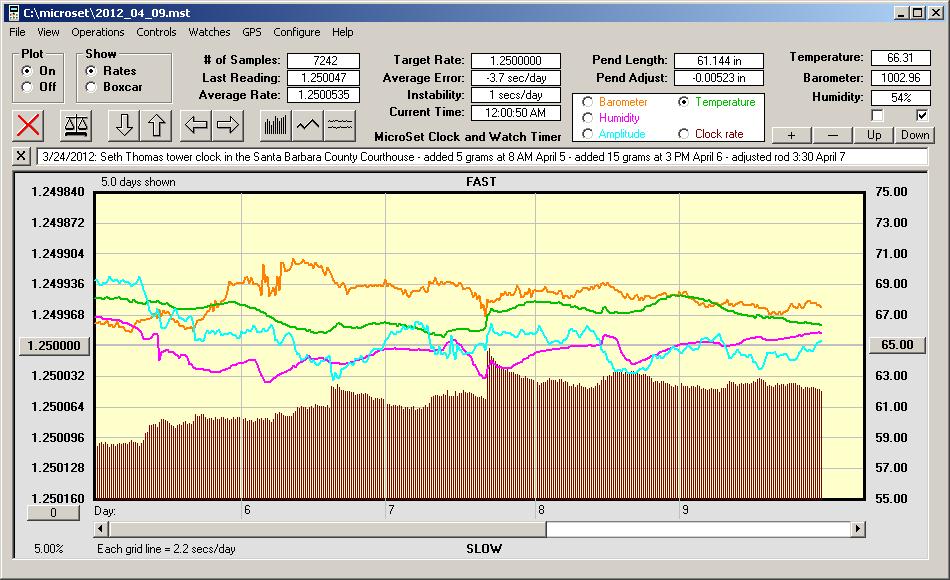Choose the Clock rate radio button
Viewport: 950px width, 580px height.
click(x=683, y=134)
